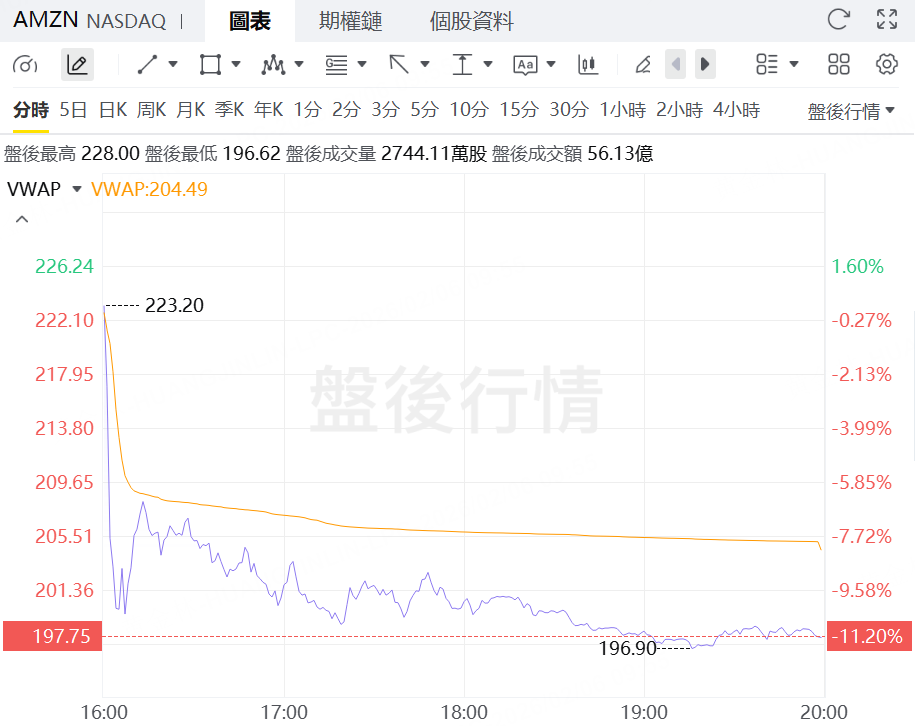This screenshot has width=915, height=726.
Task: Open fullscreen with the expand arrows icon
Action: coord(887,19)
